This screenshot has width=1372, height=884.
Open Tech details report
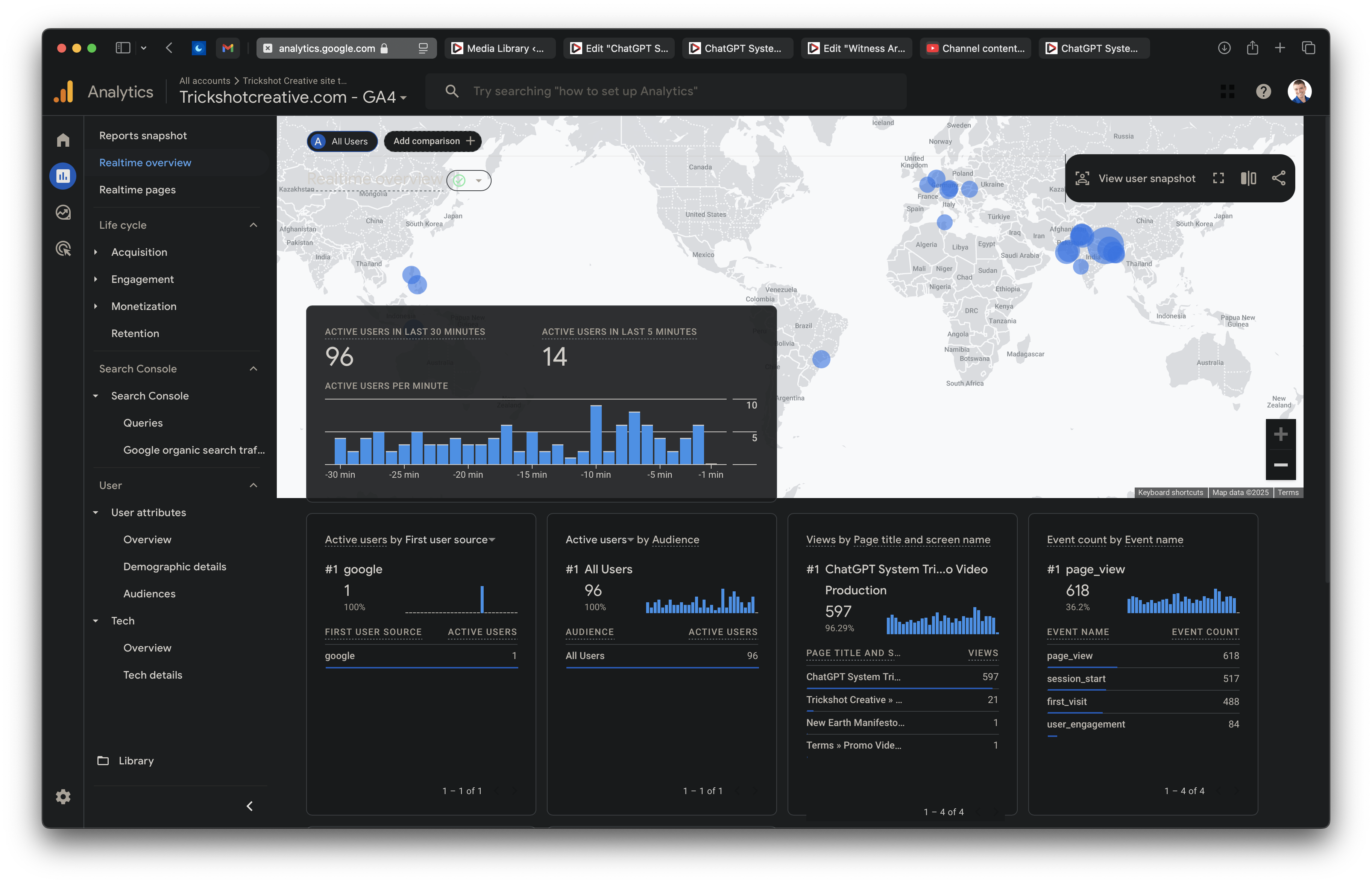coord(153,675)
